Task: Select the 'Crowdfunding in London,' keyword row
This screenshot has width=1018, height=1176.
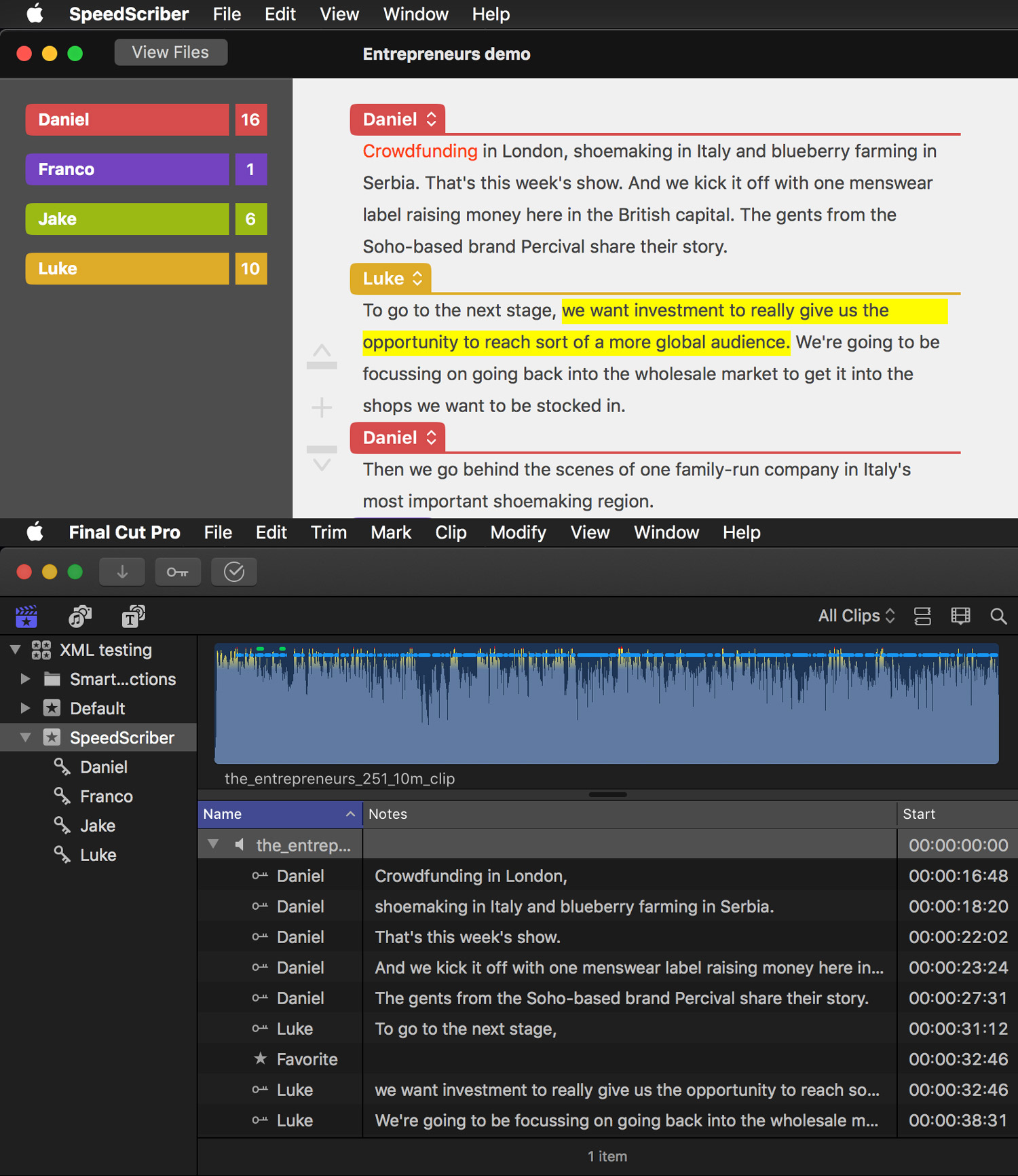Action: click(607, 876)
